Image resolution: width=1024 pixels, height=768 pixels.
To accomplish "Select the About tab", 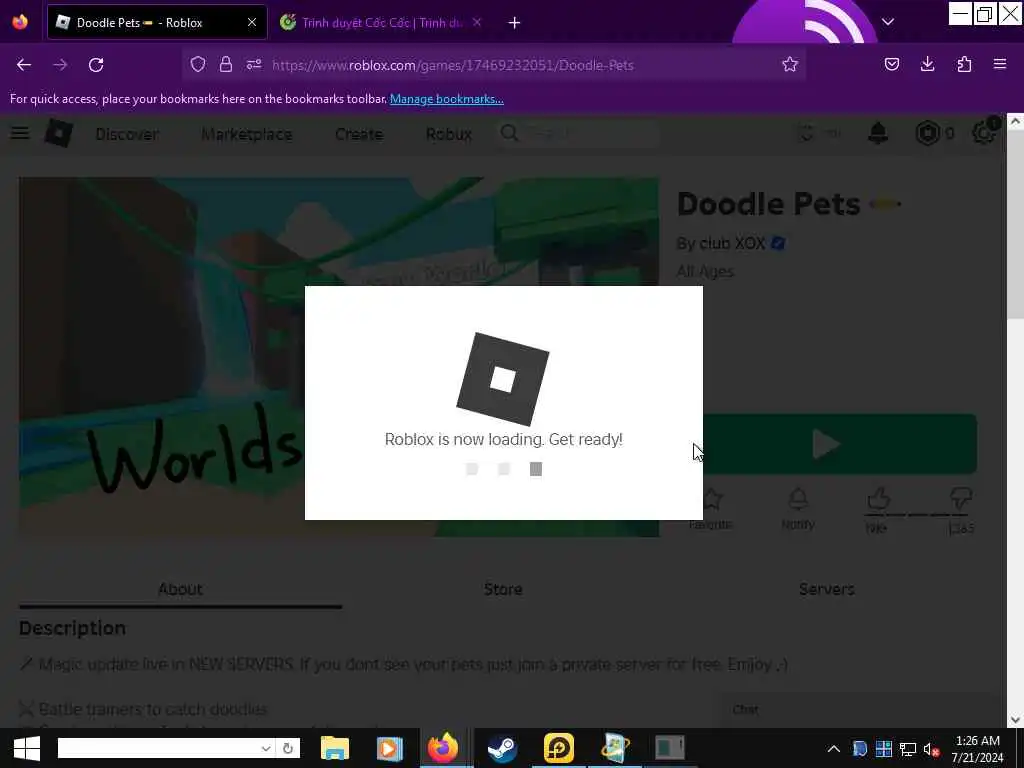I will (x=180, y=588).
